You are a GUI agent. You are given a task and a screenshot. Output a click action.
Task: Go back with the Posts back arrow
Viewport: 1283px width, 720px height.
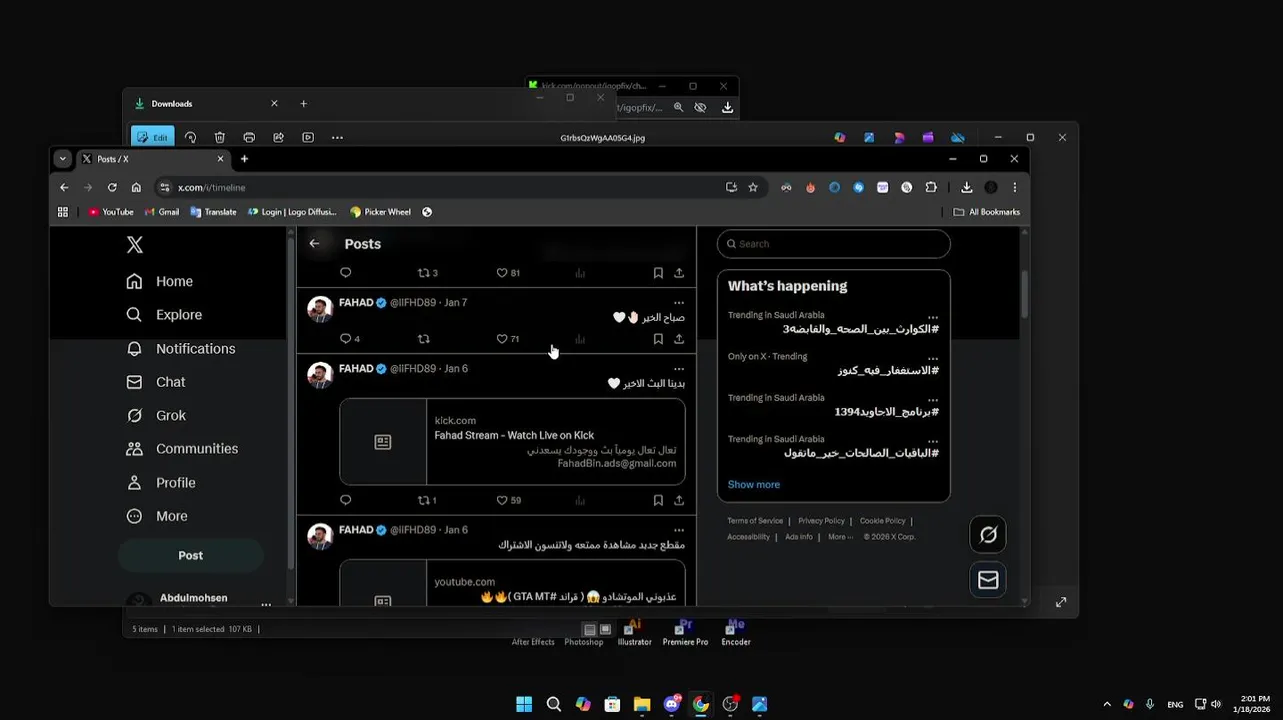[314, 243]
